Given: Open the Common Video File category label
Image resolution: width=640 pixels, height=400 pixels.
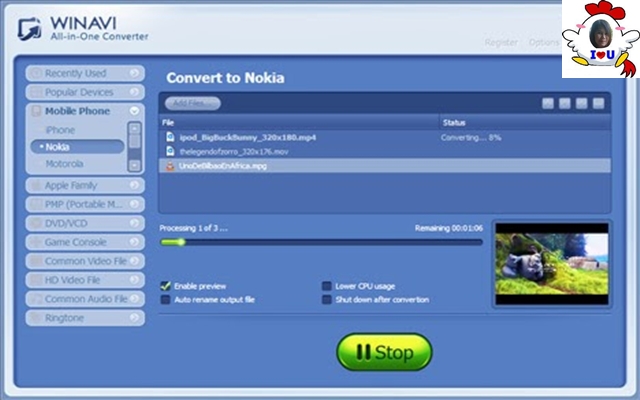Looking at the screenshot, I should [x=85, y=261].
